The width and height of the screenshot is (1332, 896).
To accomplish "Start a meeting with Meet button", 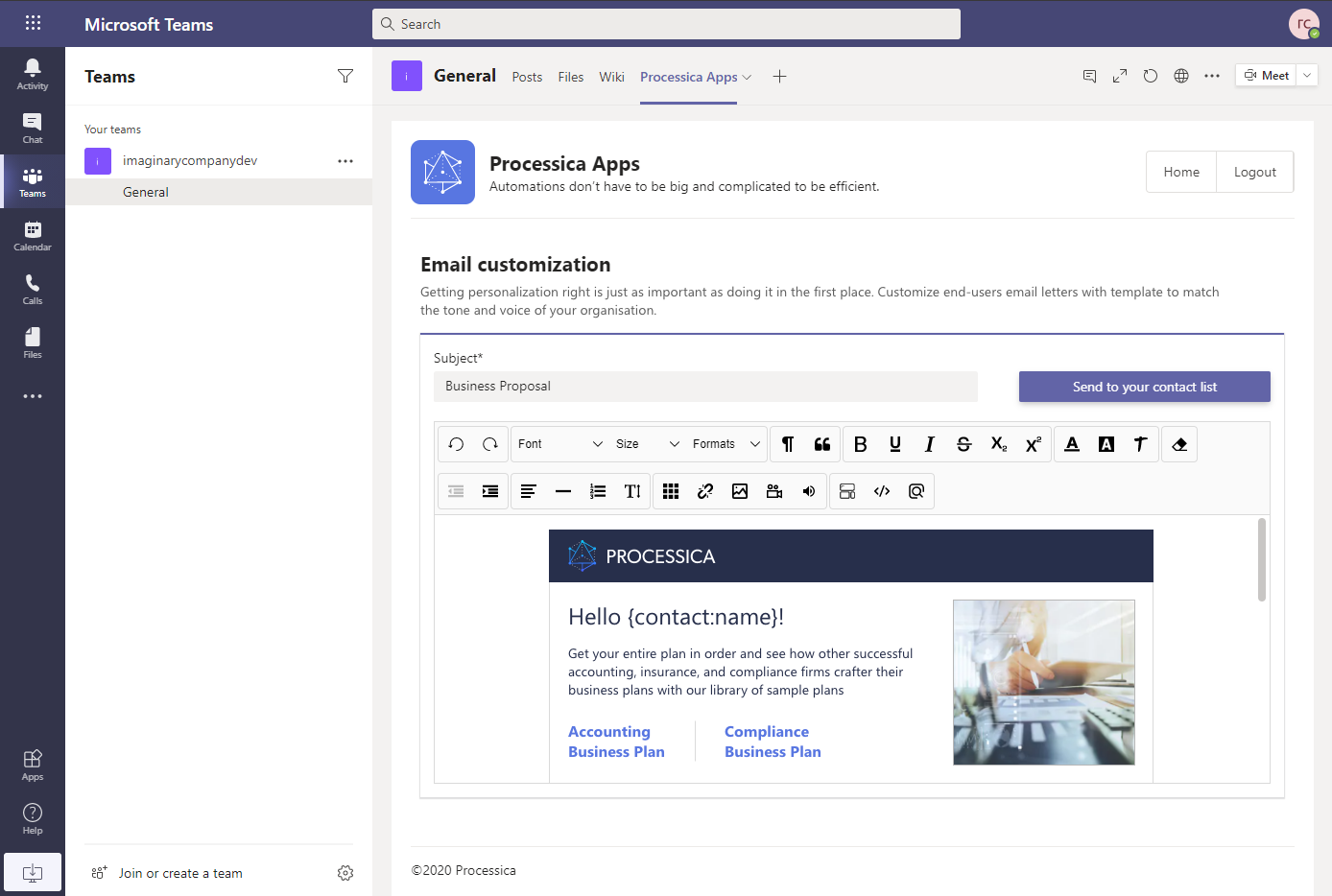I will tap(1266, 76).
